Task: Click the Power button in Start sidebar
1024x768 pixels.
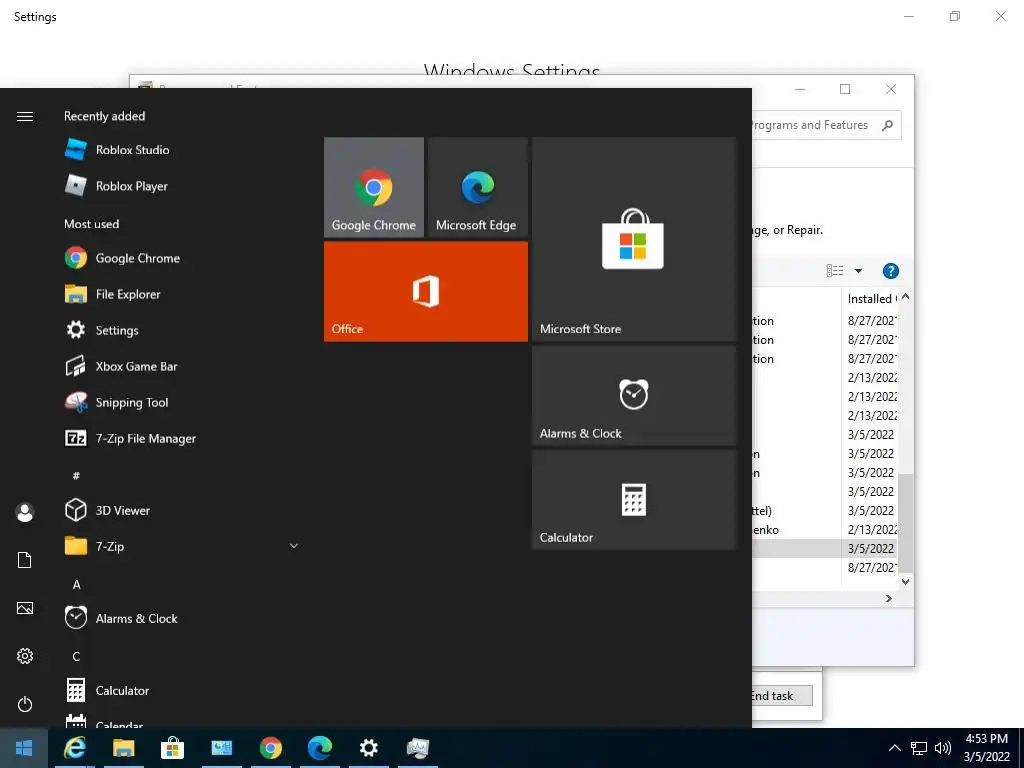Action: click(25, 704)
